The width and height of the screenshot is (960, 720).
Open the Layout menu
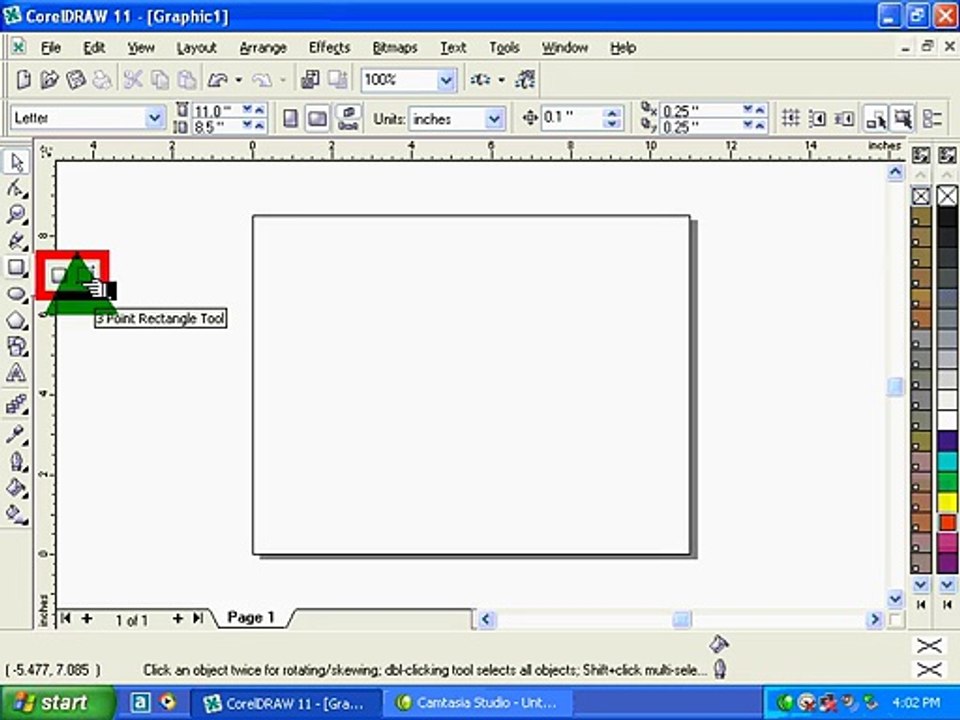pos(196,47)
